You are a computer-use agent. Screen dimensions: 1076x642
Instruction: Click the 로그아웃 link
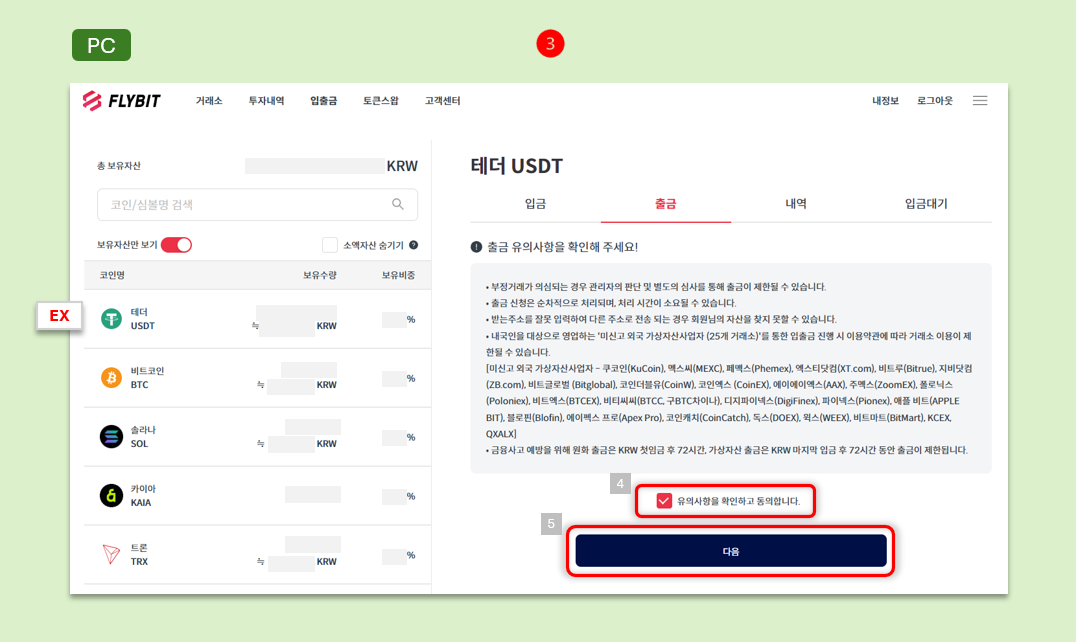pos(933,100)
